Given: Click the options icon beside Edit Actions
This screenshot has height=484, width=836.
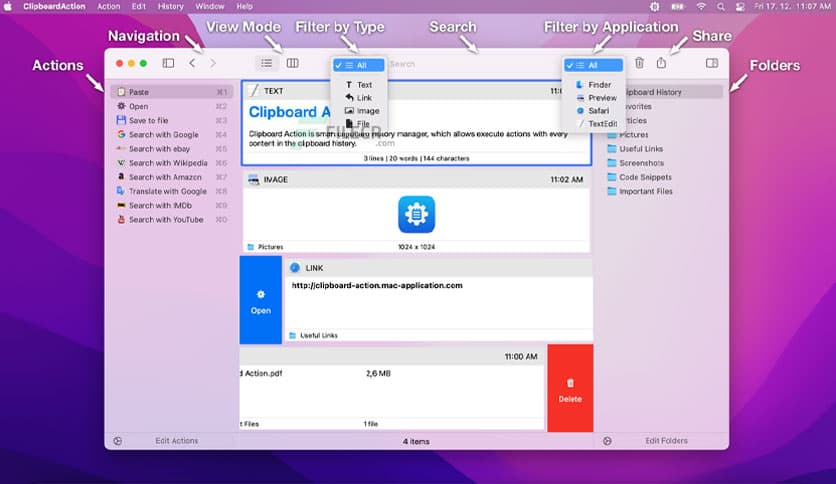Looking at the screenshot, I should pos(118,441).
